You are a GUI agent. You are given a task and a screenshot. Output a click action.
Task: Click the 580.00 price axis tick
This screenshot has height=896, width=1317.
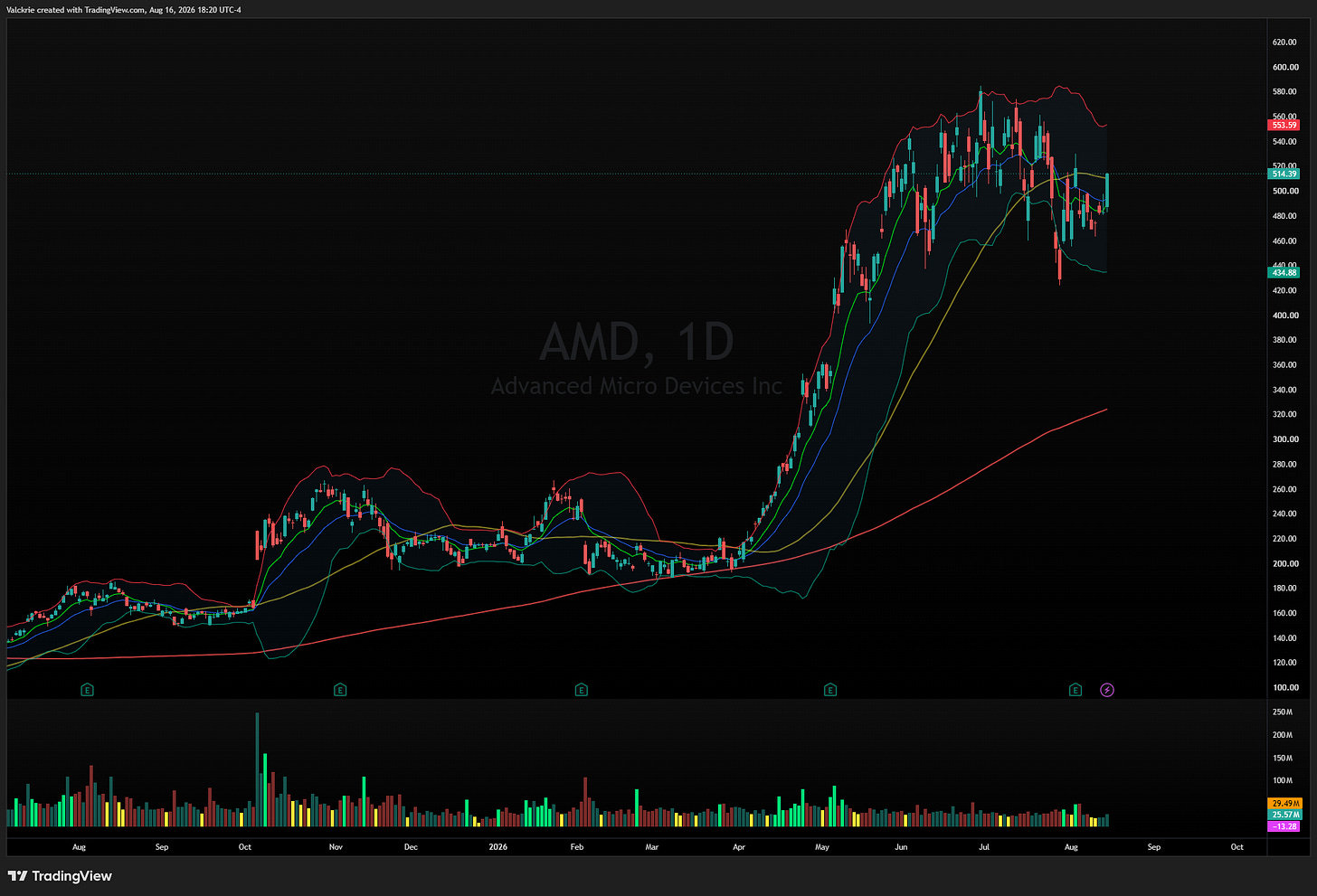click(x=1285, y=92)
